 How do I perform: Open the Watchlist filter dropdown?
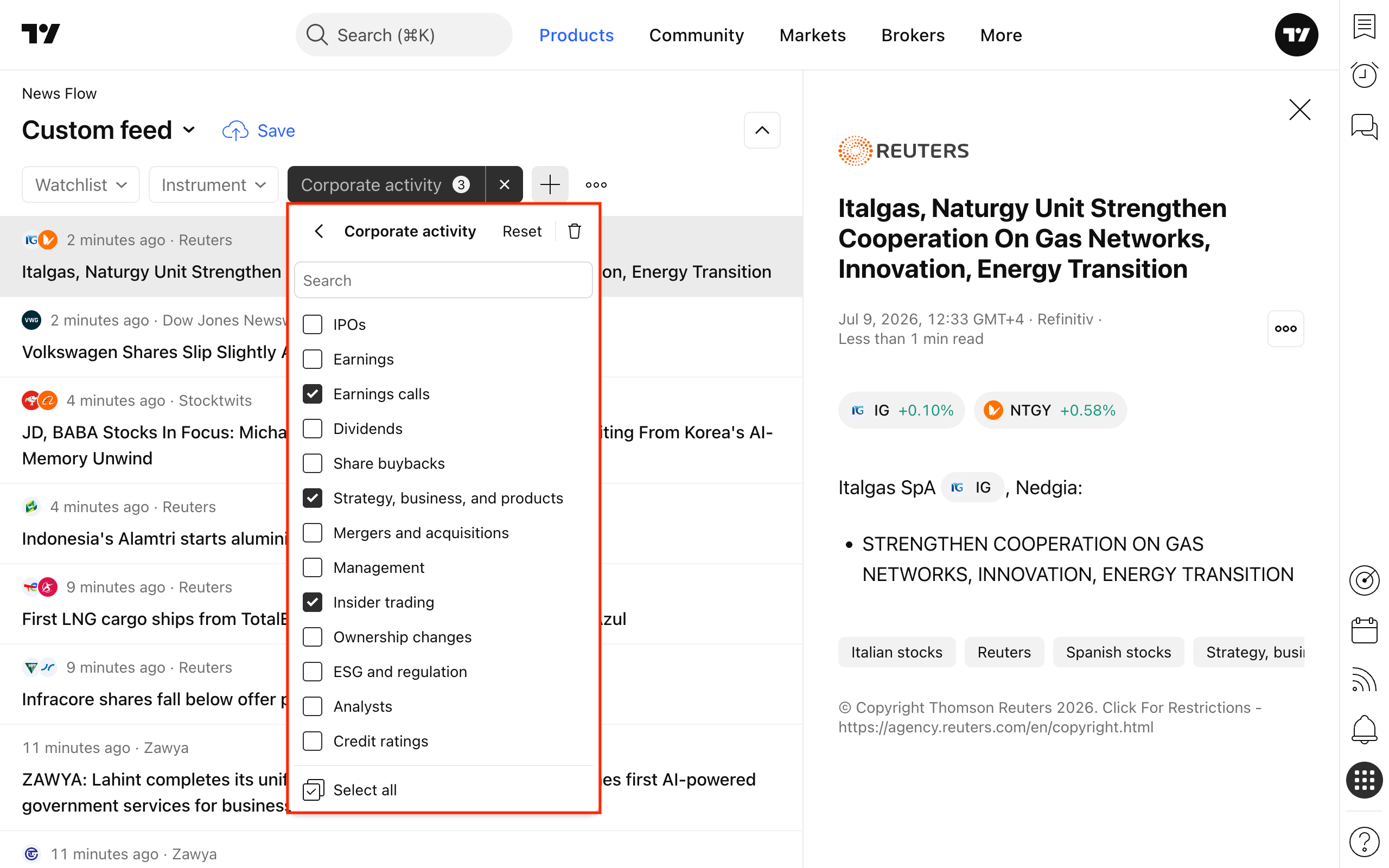[x=81, y=184]
